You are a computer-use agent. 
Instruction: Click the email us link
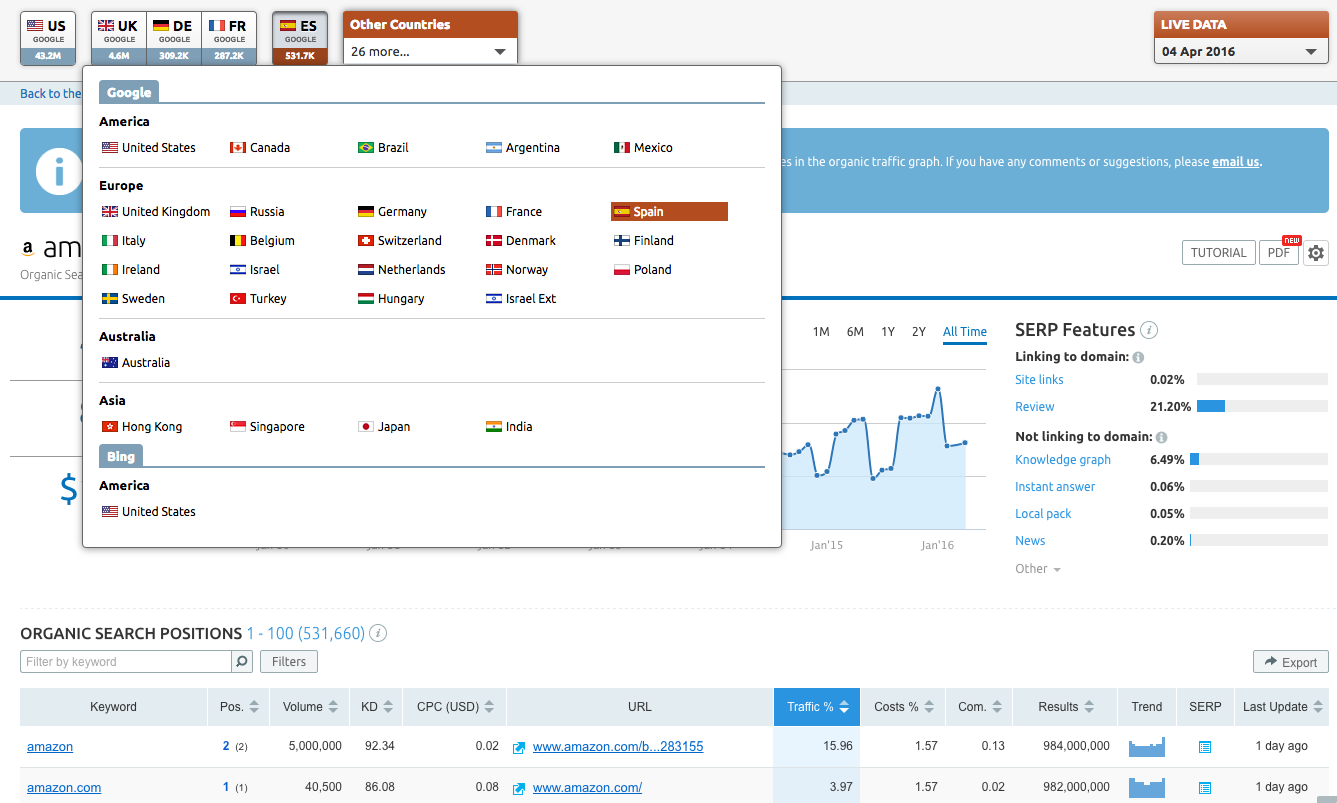point(1236,161)
